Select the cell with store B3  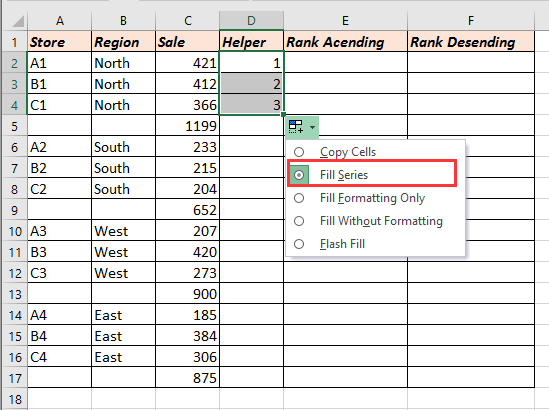click(60, 252)
